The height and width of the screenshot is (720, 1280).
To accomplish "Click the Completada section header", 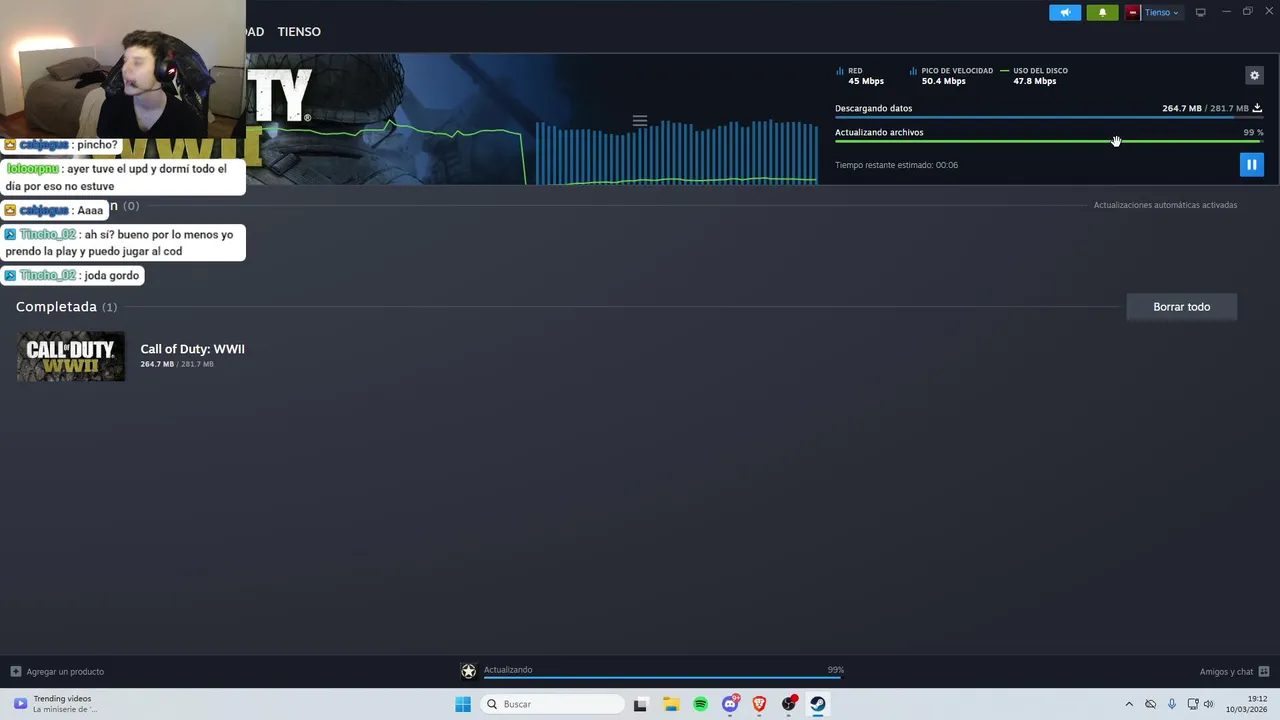I will coord(66,307).
